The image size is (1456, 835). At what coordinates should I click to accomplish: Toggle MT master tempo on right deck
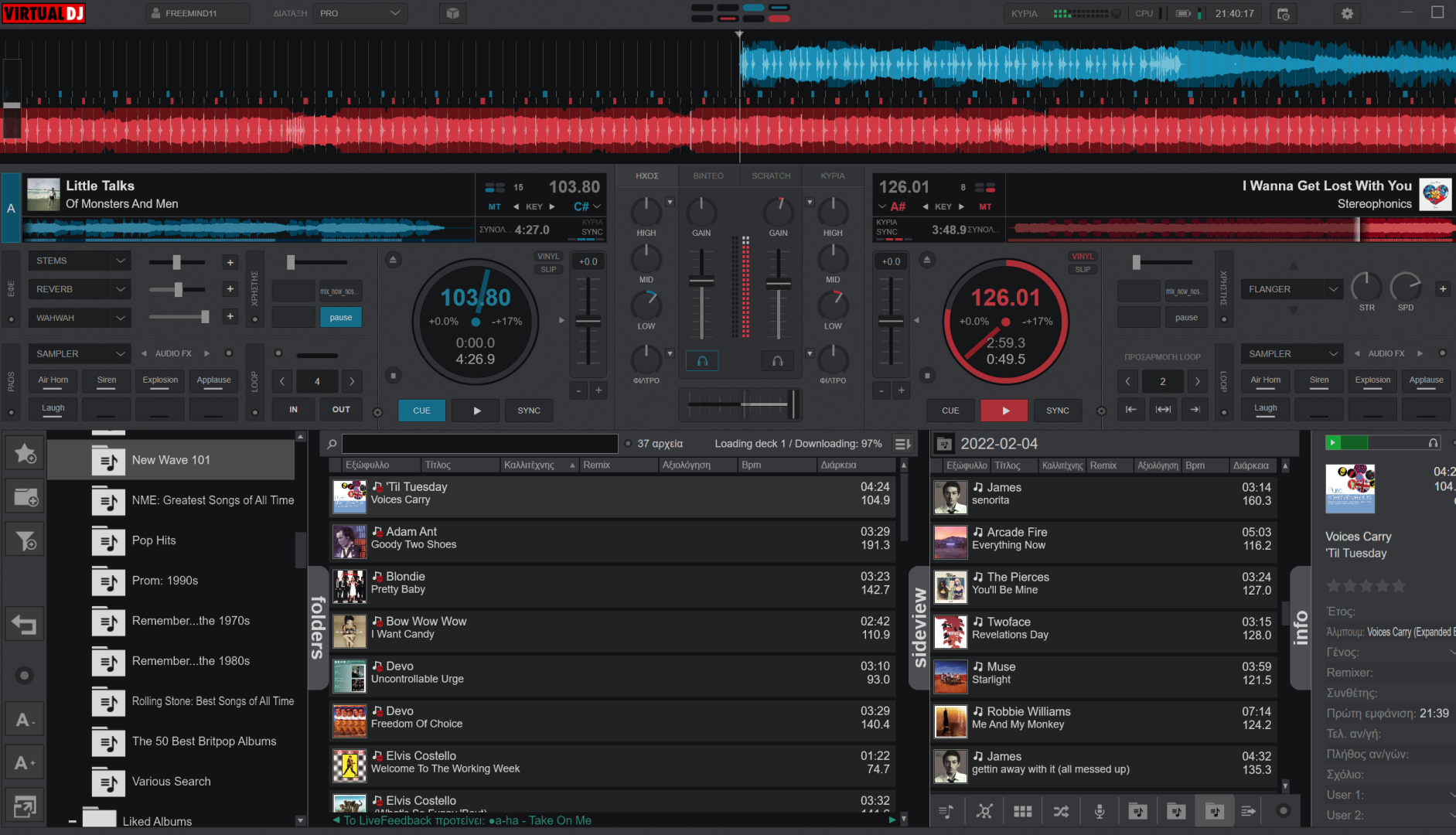click(985, 206)
